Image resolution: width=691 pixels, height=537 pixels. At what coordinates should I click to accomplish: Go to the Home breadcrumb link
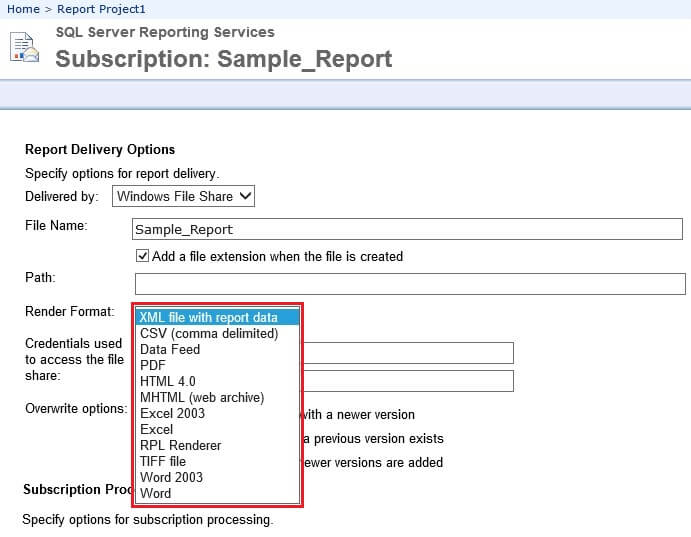pos(23,9)
